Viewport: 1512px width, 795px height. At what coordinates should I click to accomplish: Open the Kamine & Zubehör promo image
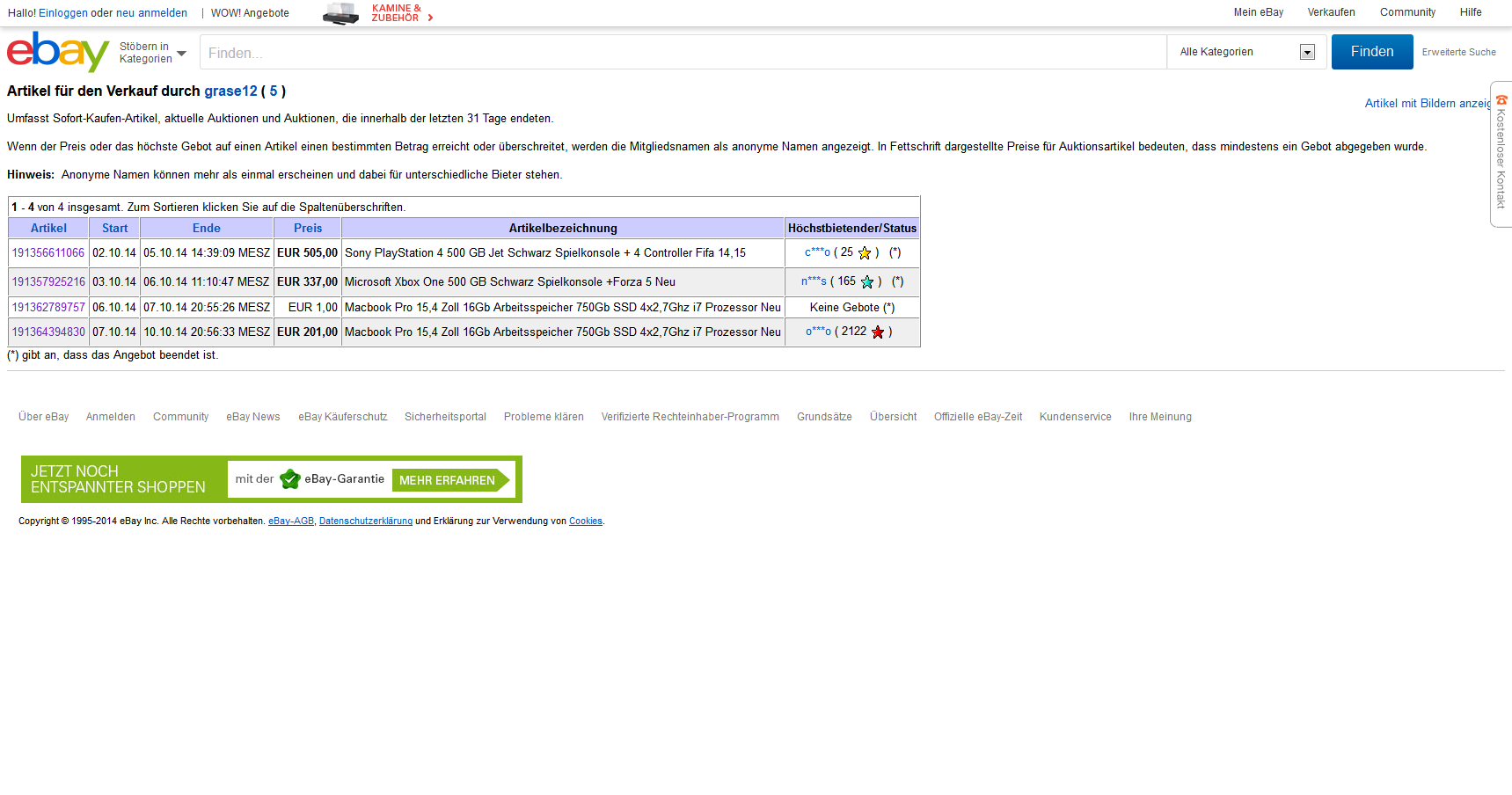tap(341, 13)
